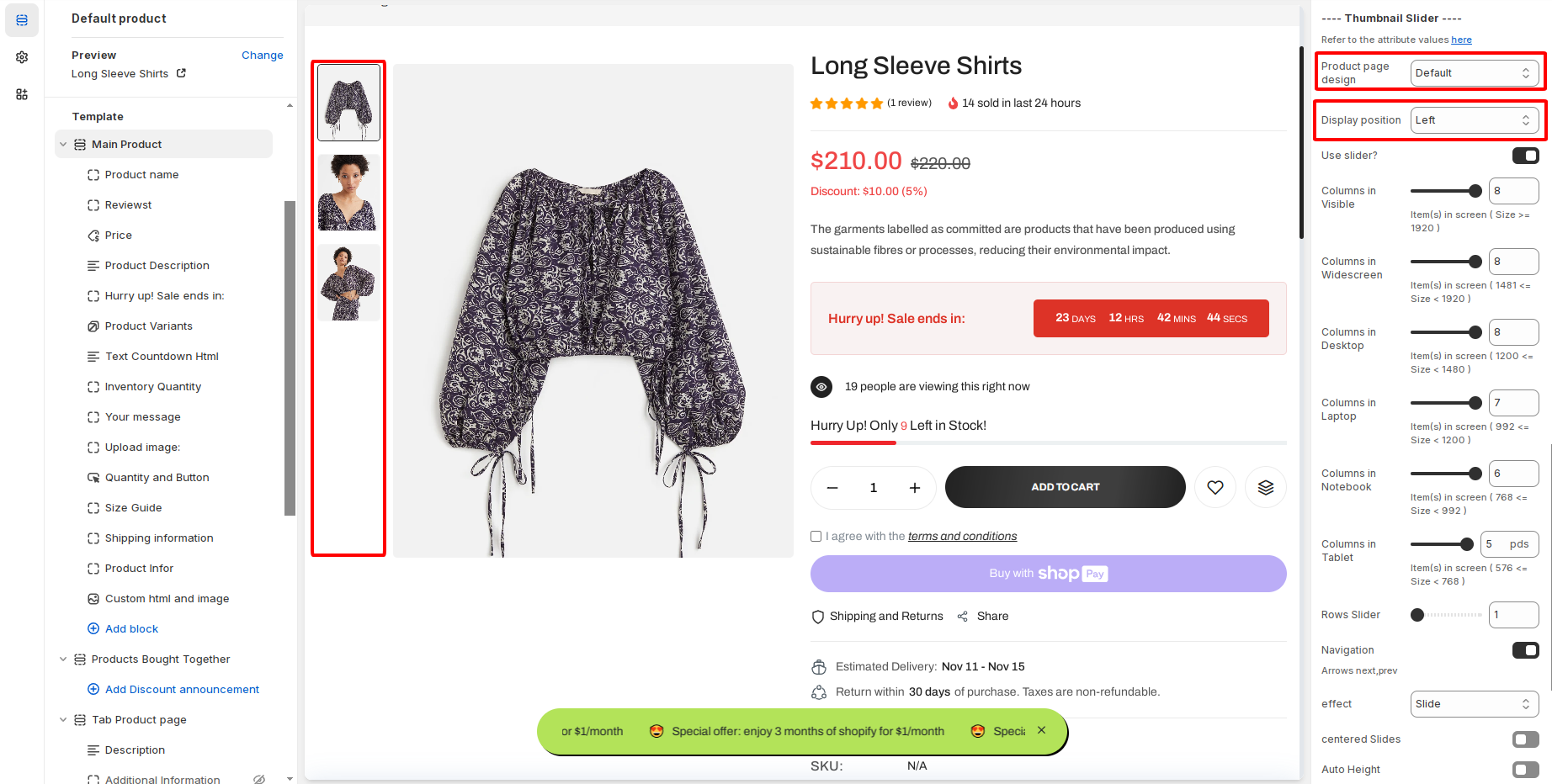1552x784 pixels.
Task: Adjust the Rows Slider control
Action: [x=1418, y=615]
